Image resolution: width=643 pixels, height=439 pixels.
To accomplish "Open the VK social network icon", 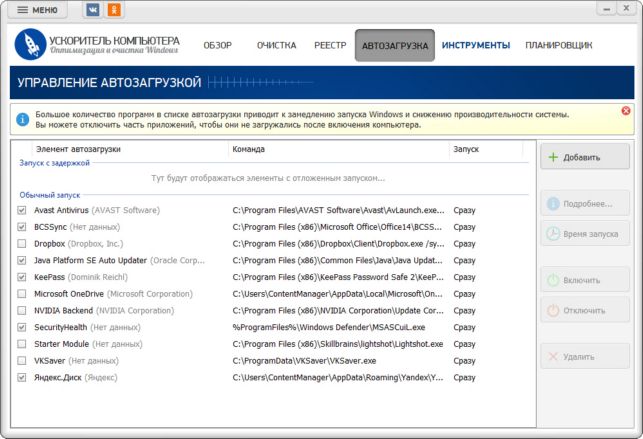I will [x=93, y=9].
